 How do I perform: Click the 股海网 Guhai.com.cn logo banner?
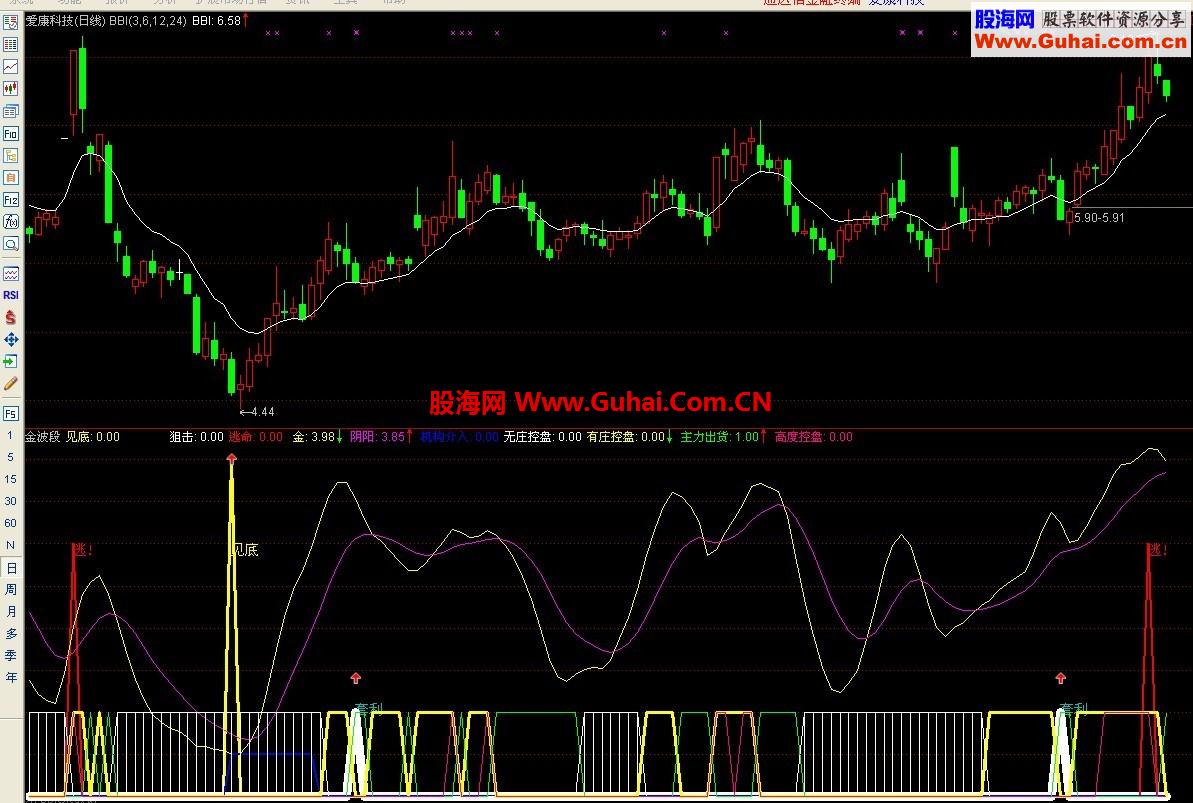pos(1081,30)
